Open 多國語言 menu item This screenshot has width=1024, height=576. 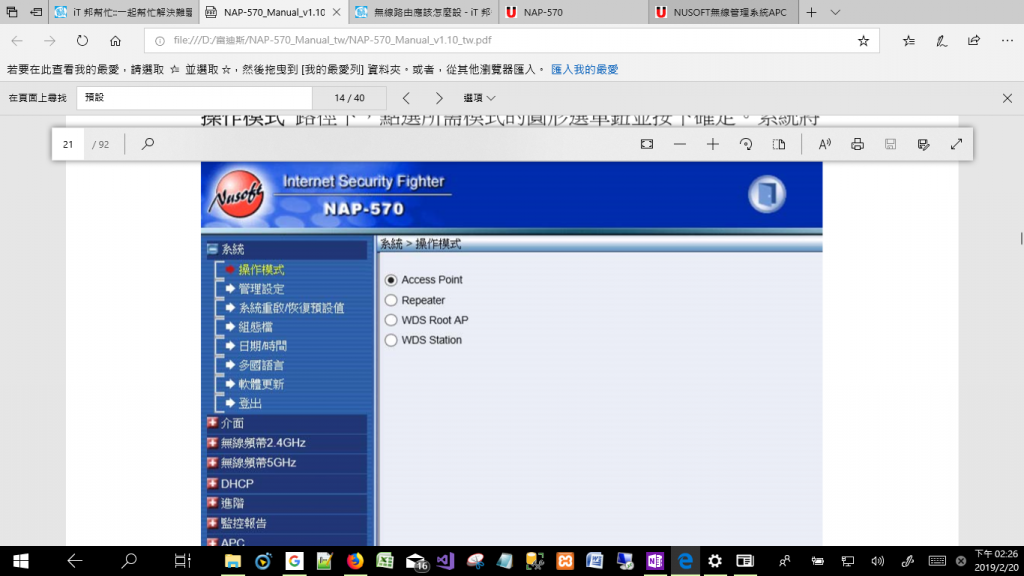pyautogui.click(x=261, y=365)
